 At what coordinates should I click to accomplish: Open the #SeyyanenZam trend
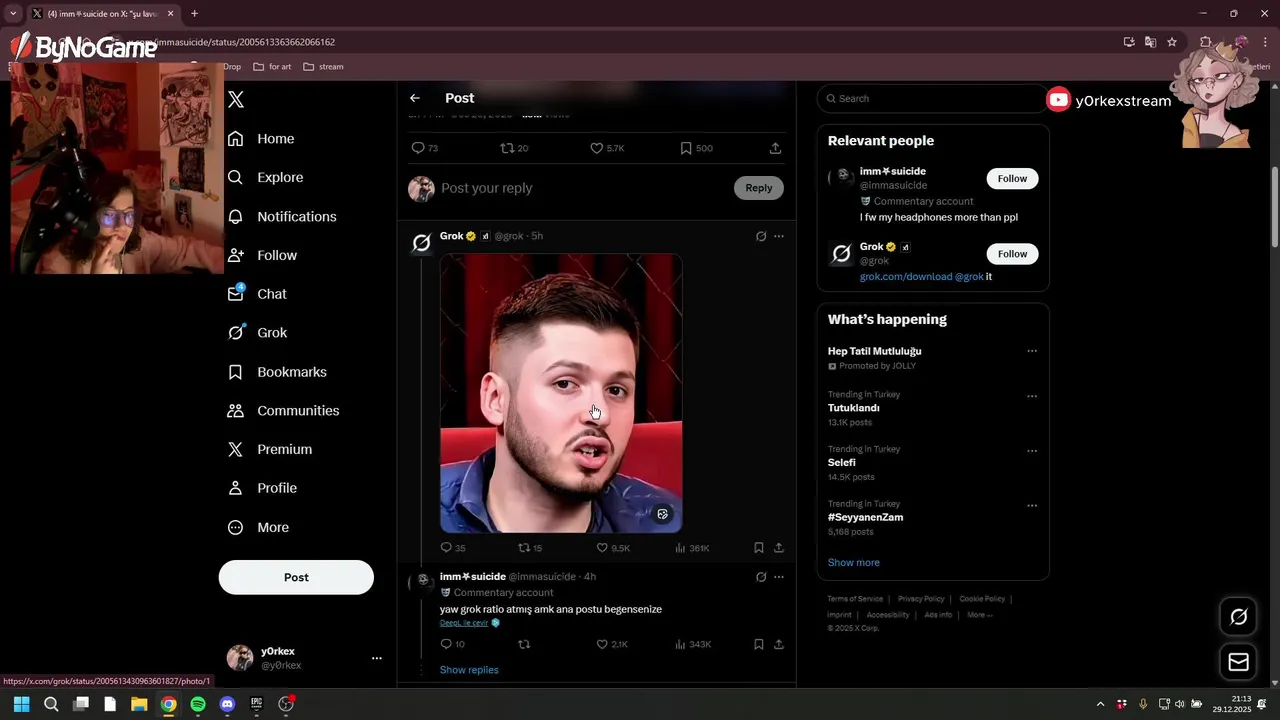pyautogui.click(x=865, y=518)
